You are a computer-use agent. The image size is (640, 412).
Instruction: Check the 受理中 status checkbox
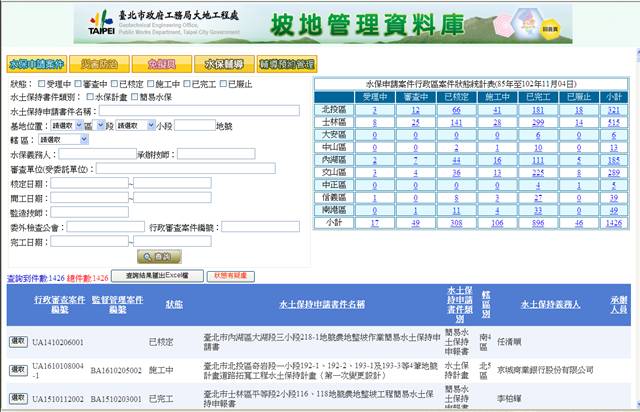coord(41,84)
